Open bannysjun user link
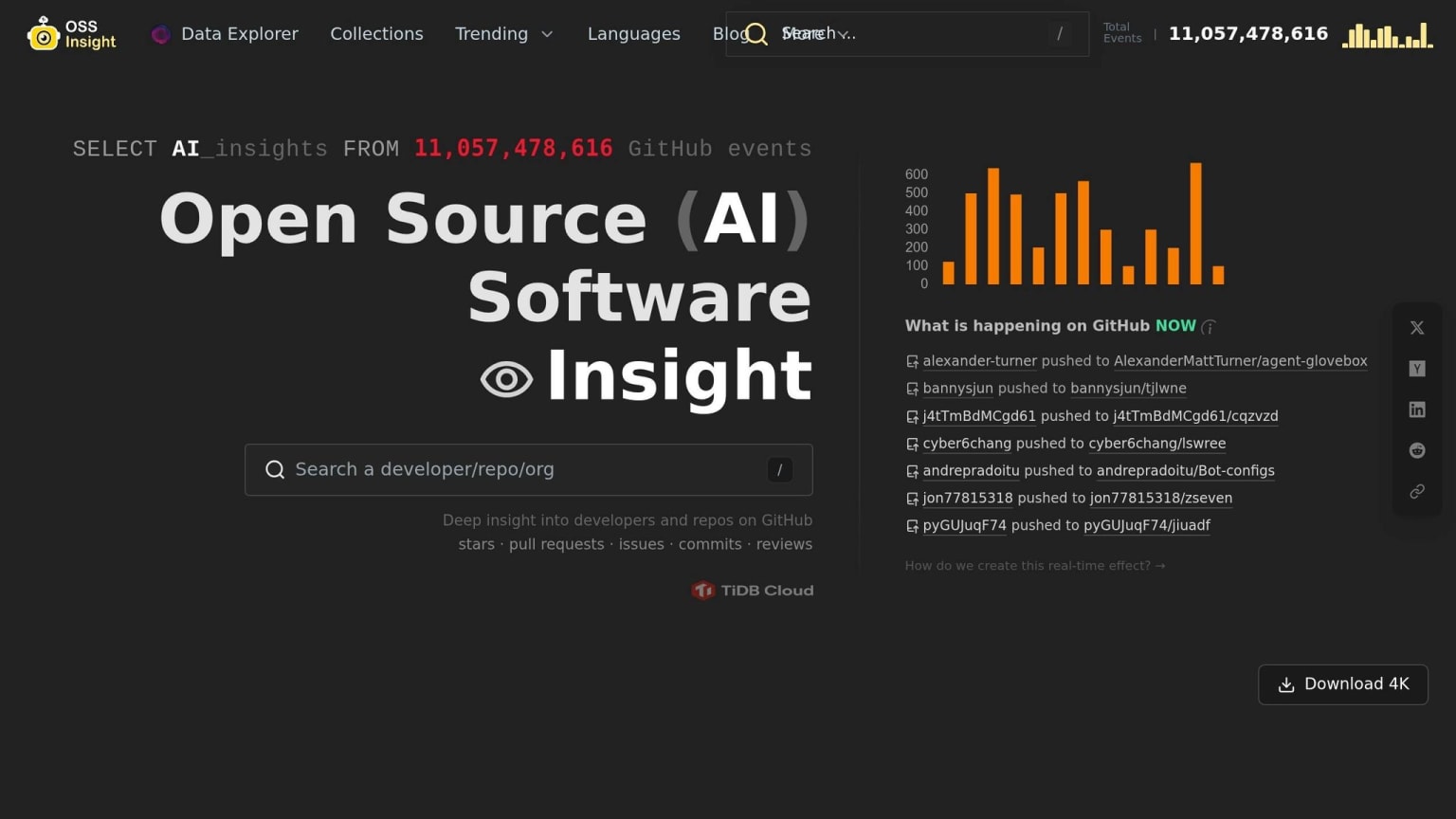 [x=957, y=389]
